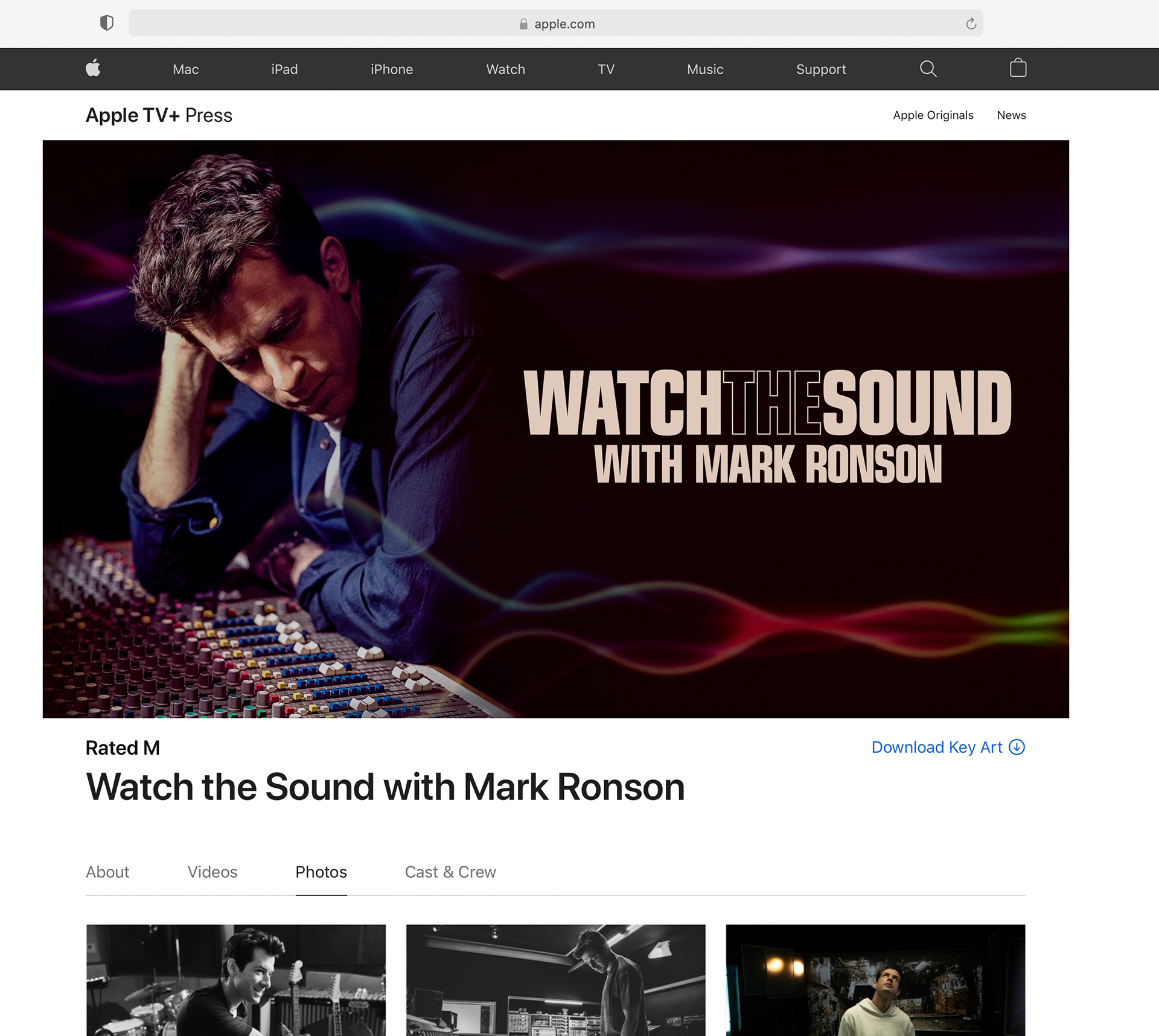Open the mixing room photo thumbnail
The height and width of the screenshot is (1036, 1159).
555,980
